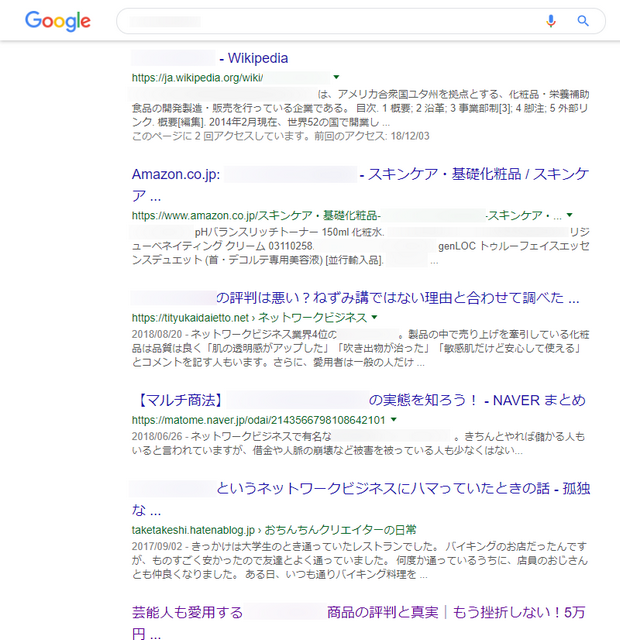Click the https://ja.wikipedia.org/wiki/ URL text

[x=197, y=78]
